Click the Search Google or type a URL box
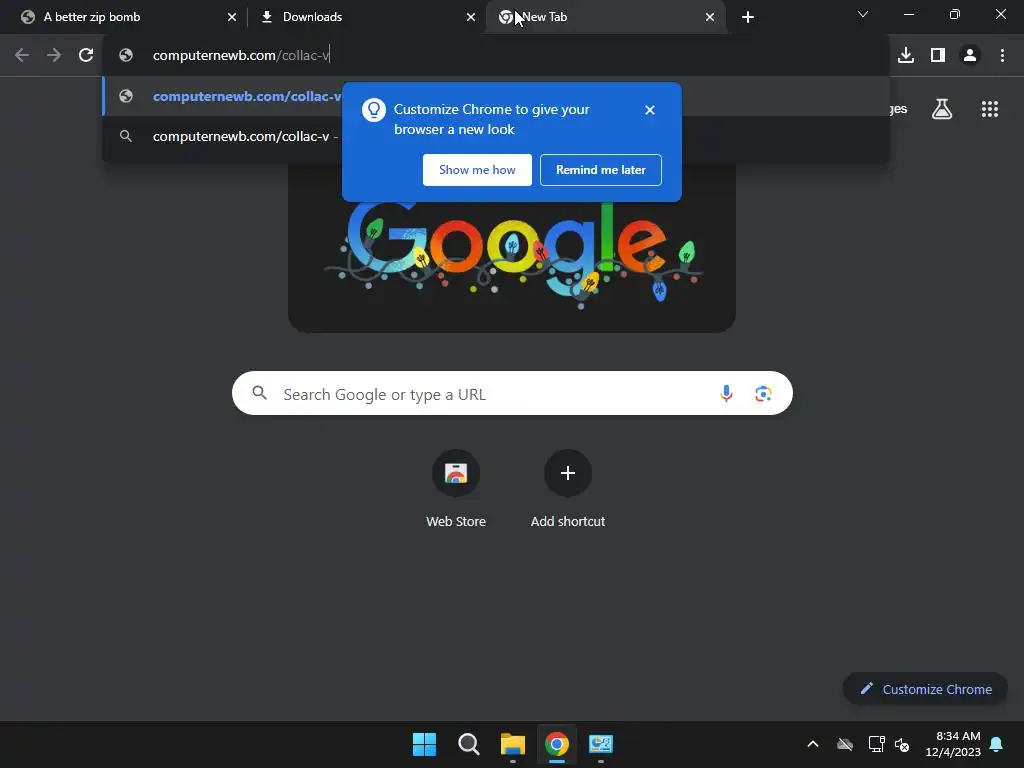 512,393
